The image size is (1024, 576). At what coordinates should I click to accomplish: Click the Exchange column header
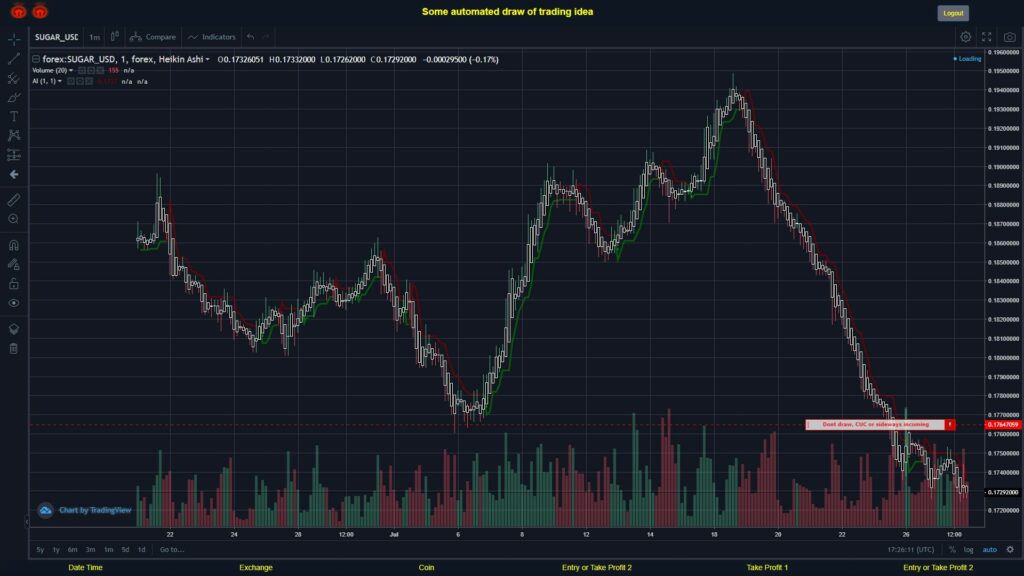[255, 568]
